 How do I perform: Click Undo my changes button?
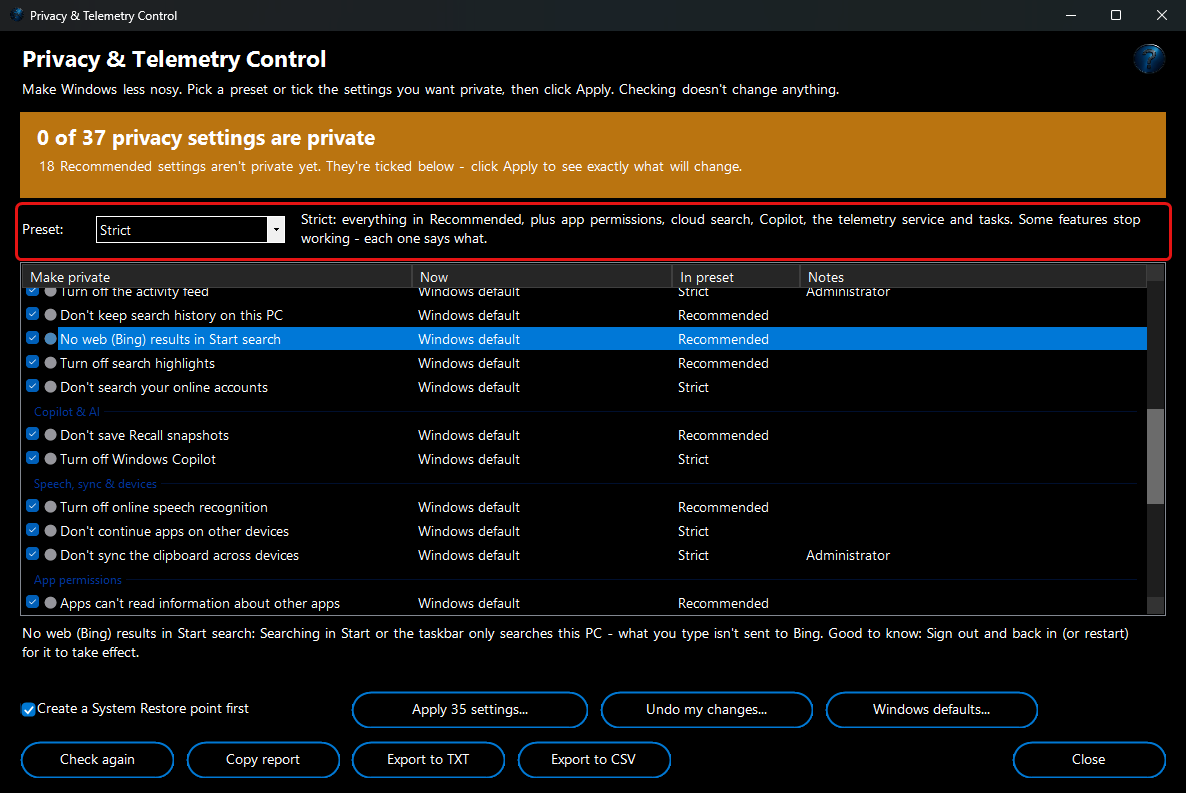(x=706, y=710)
